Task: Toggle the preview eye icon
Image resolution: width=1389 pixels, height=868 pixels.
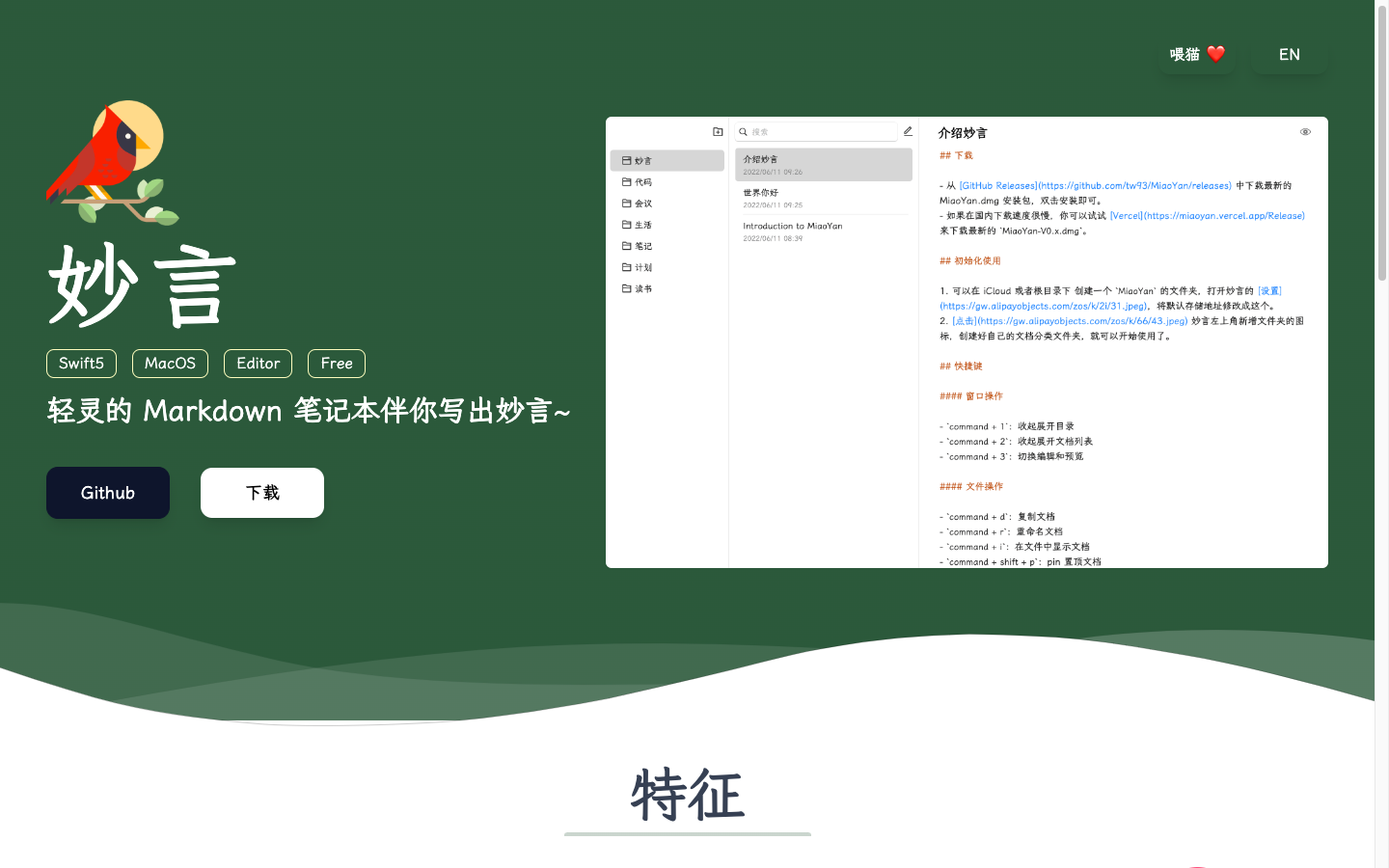Action: tap(1305, 131)
